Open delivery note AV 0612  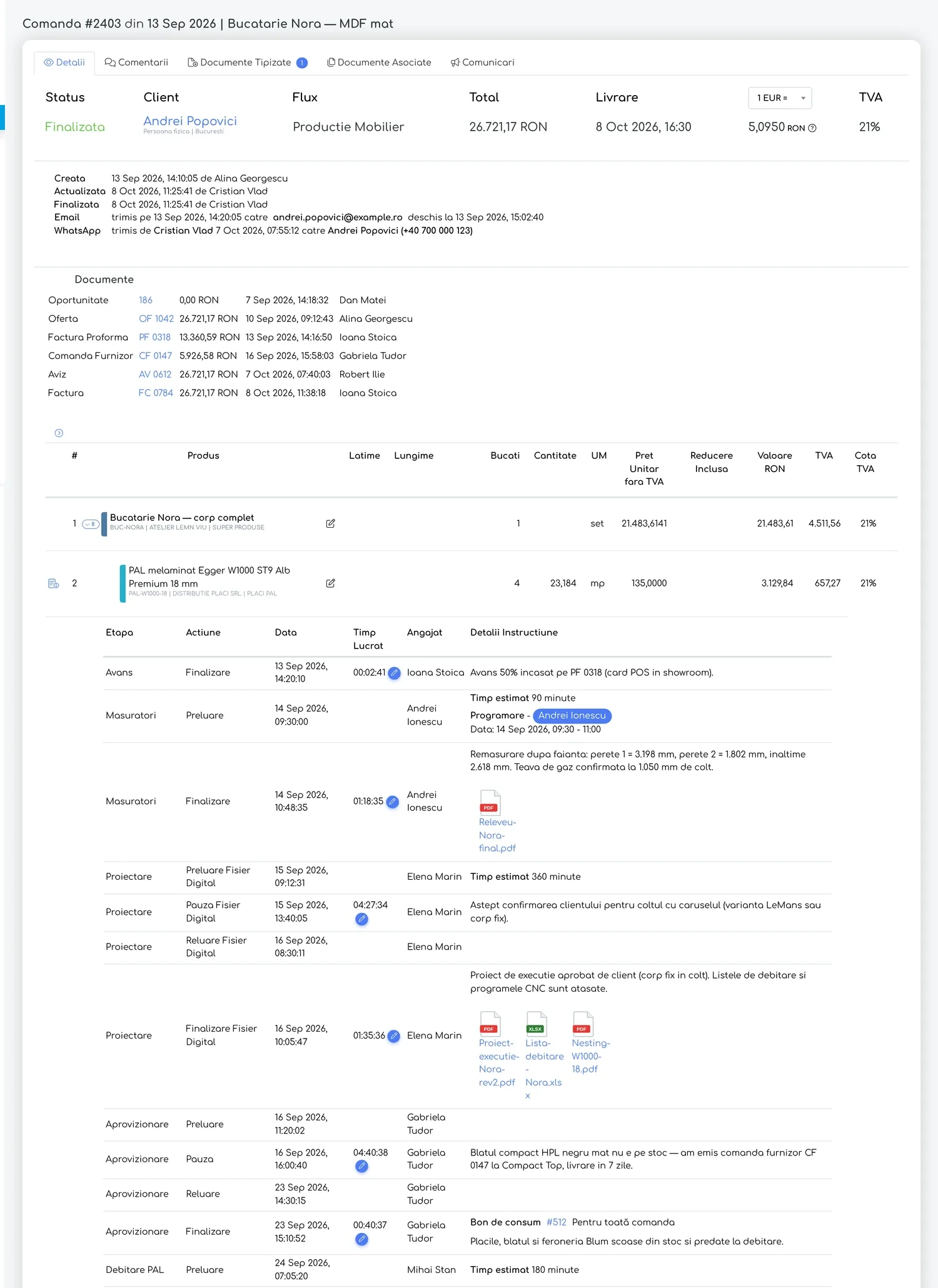point(155,375)
